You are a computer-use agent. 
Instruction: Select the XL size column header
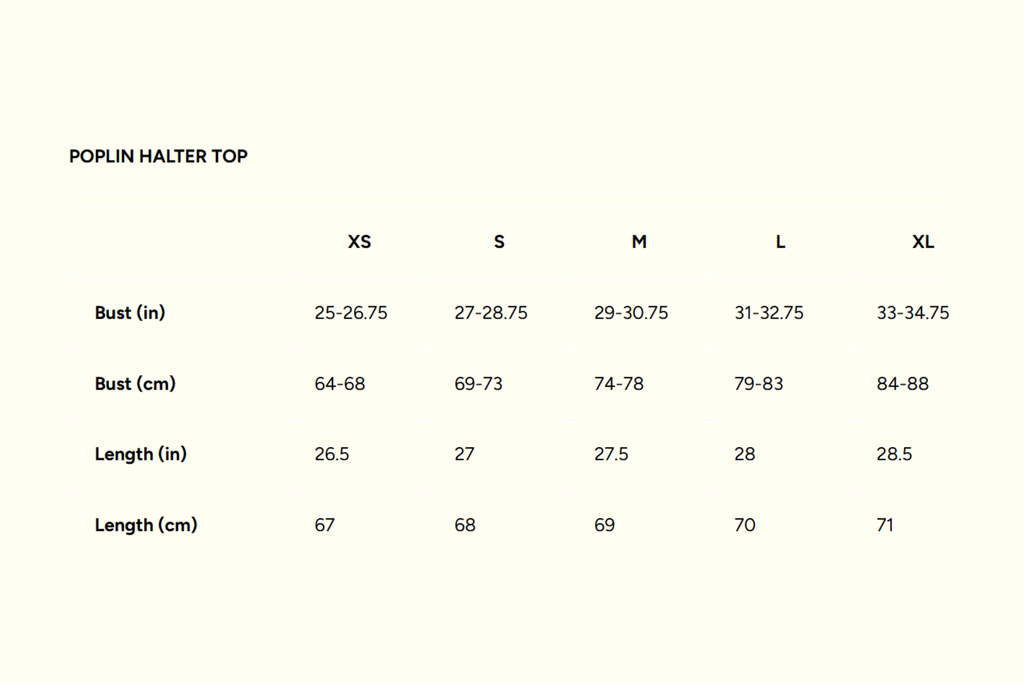pyautogui.click(x=923, y=242)
